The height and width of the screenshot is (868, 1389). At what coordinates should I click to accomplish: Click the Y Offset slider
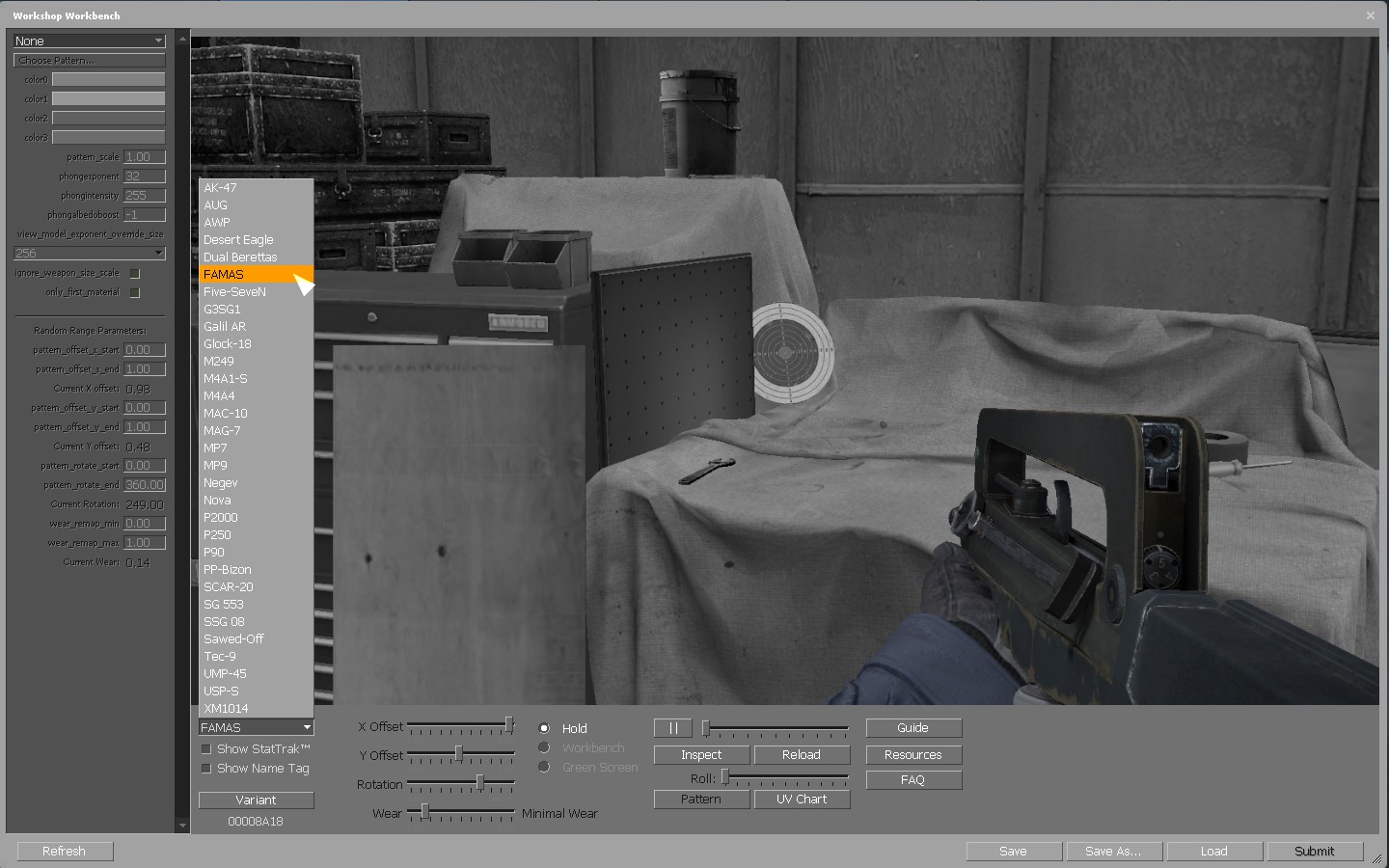coord(461,754)
